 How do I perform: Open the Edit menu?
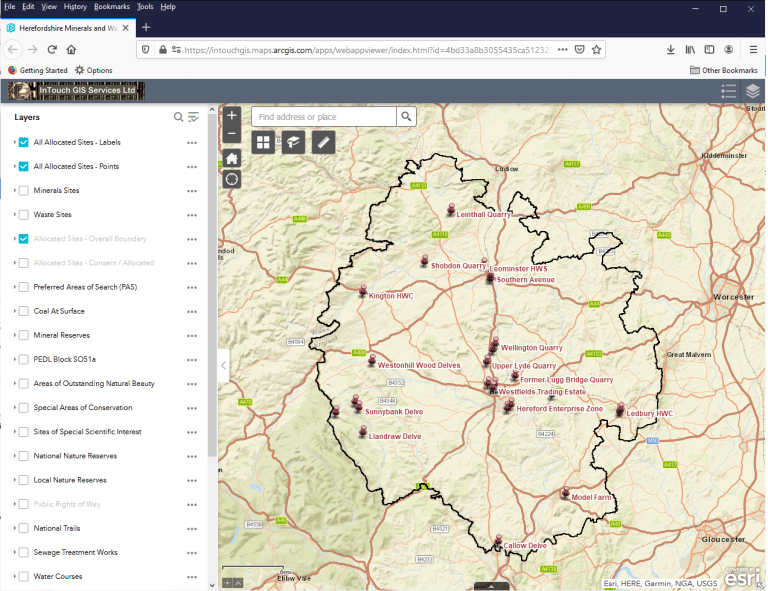tap(28, 7)
